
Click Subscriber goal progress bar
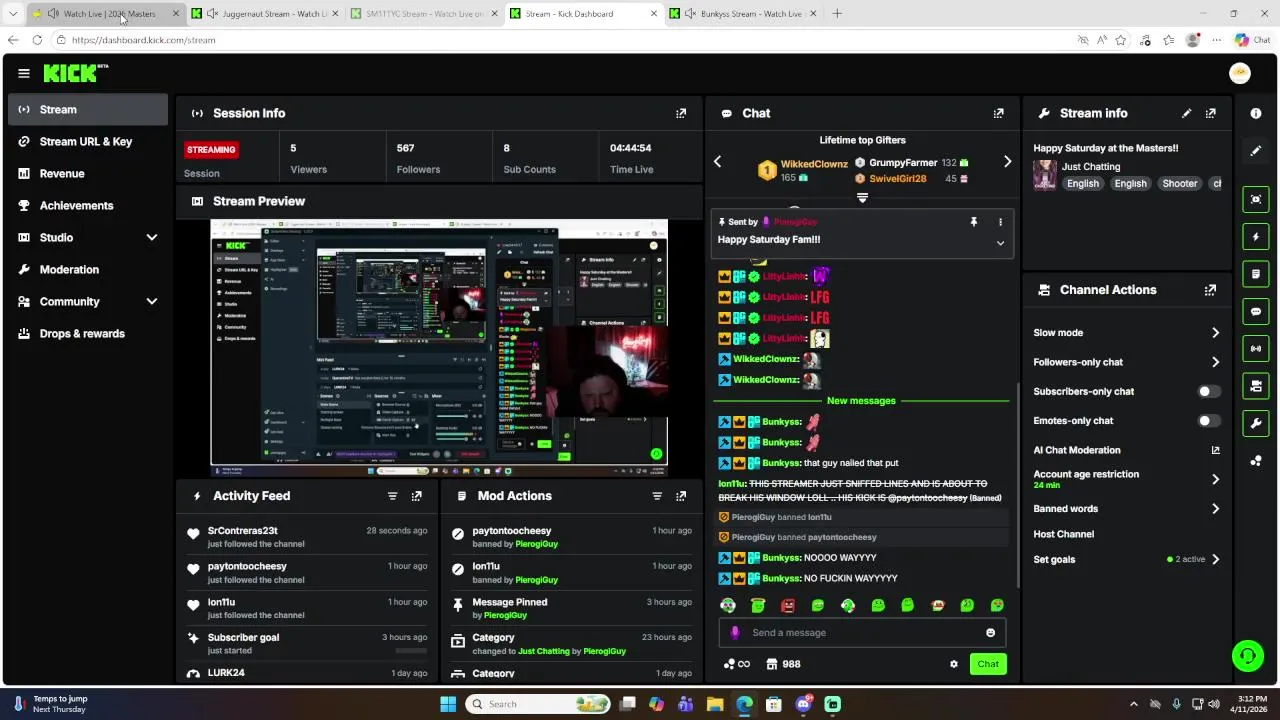pos(411,651)
